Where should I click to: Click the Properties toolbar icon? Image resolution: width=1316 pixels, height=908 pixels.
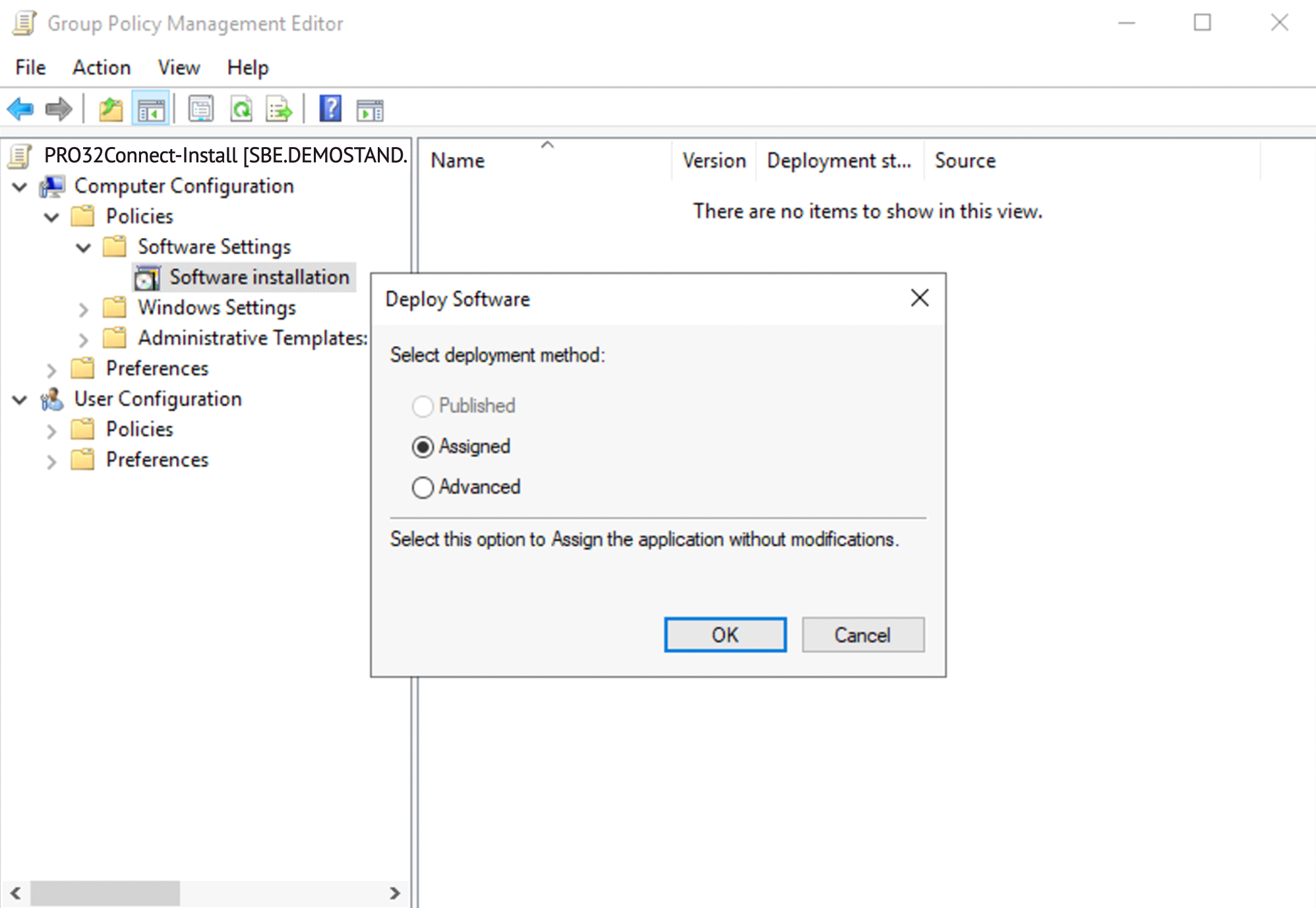[200, 109]
